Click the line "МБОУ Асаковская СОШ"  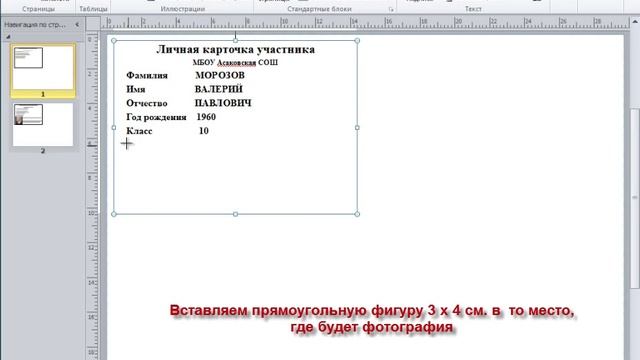point(235,62)
